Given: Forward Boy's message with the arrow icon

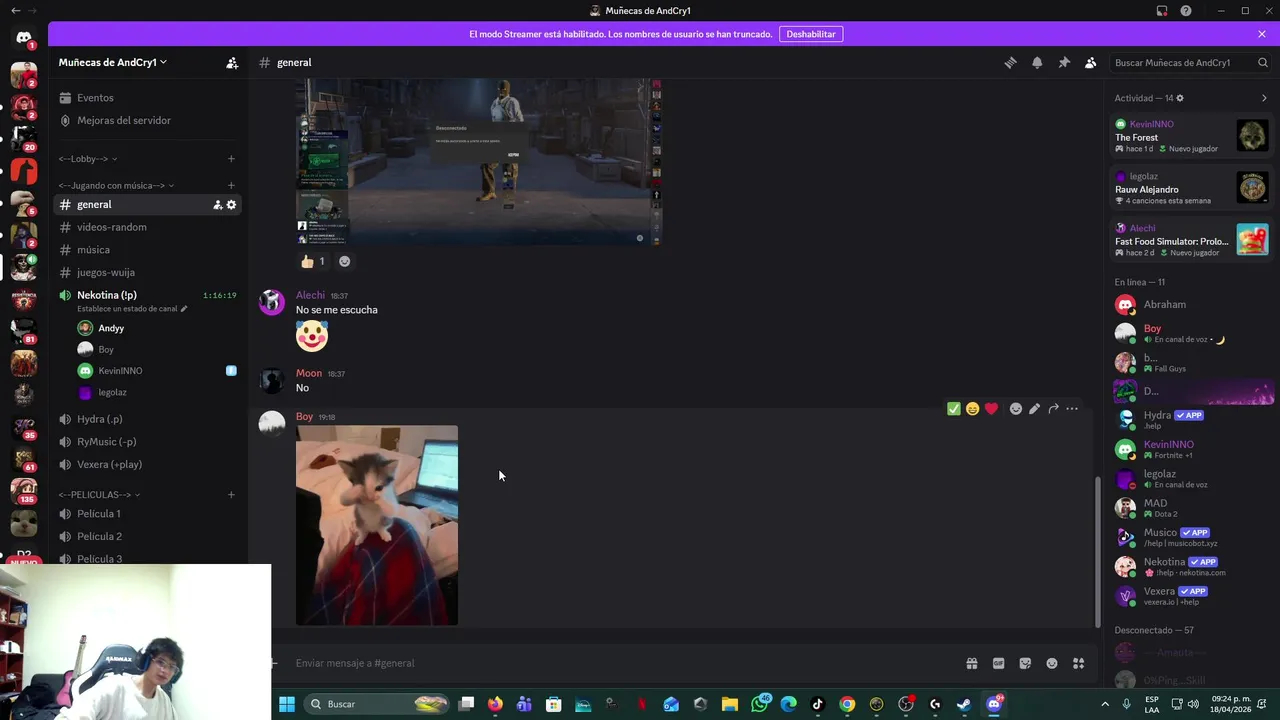Looking at the screenshot, I should tap(1053, 409).
